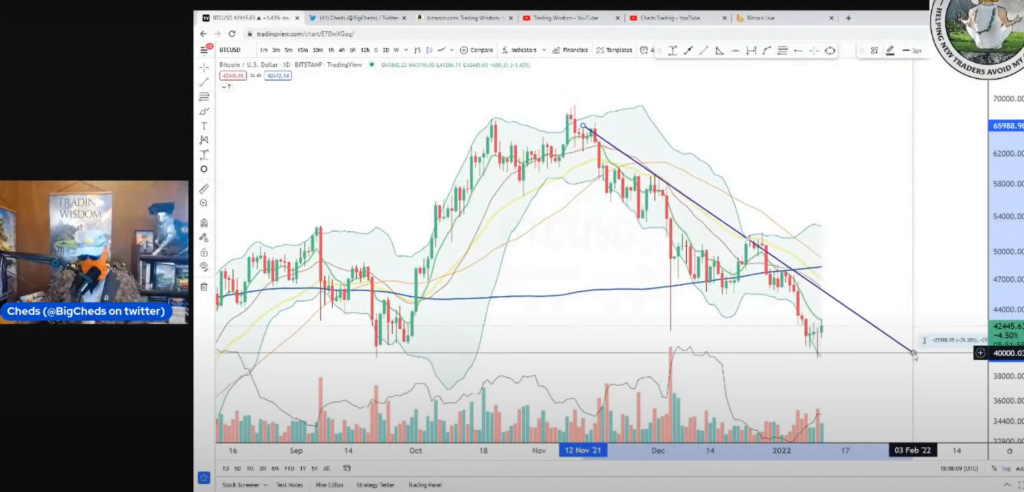Click the trash icon to remove drawings
The height and width of the screenshot is (492, 1024).
point(204,286)
